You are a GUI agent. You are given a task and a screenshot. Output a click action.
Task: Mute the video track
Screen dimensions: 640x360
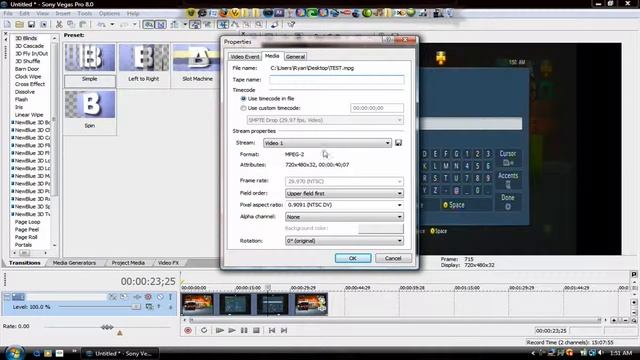[160, 297]
